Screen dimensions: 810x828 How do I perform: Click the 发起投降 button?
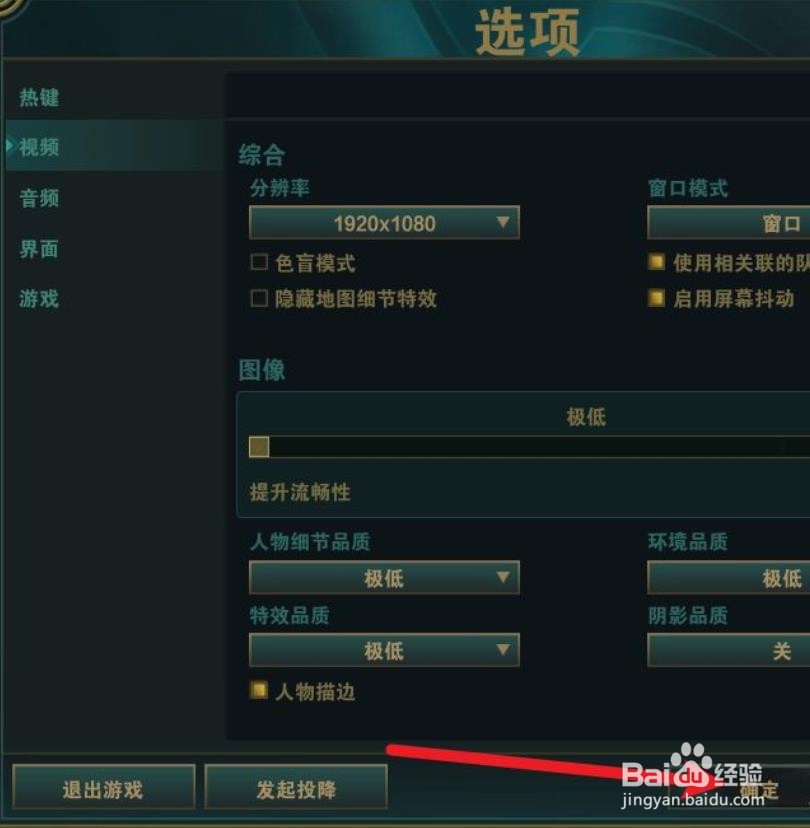pyautogui.click(x=296, y=787)
